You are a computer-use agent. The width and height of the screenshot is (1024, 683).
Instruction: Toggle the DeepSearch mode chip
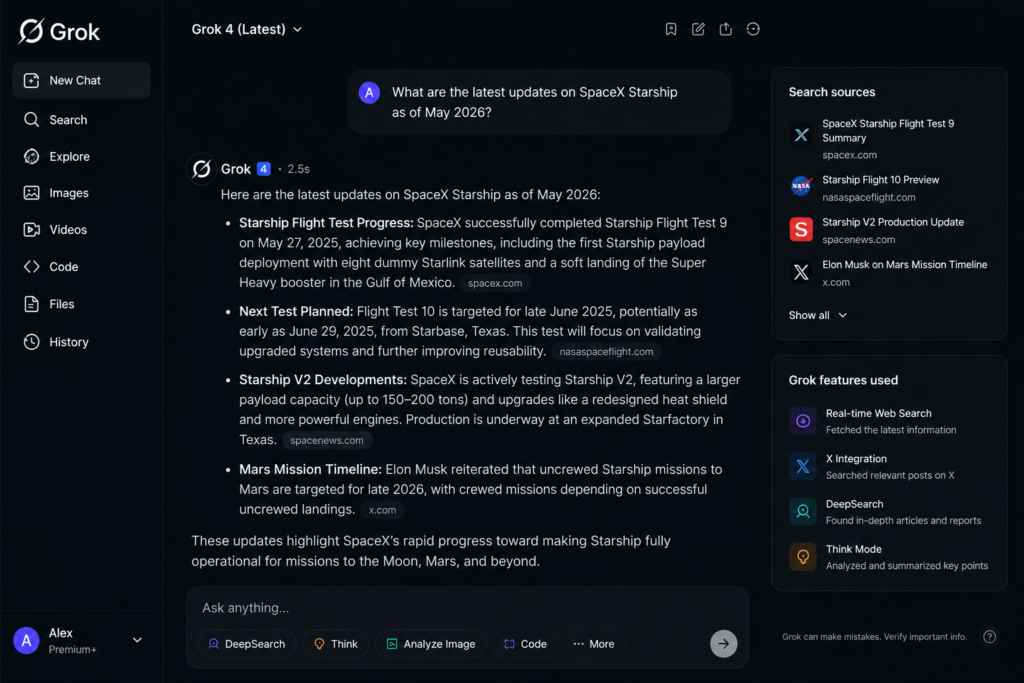click(x=247, y=644)
